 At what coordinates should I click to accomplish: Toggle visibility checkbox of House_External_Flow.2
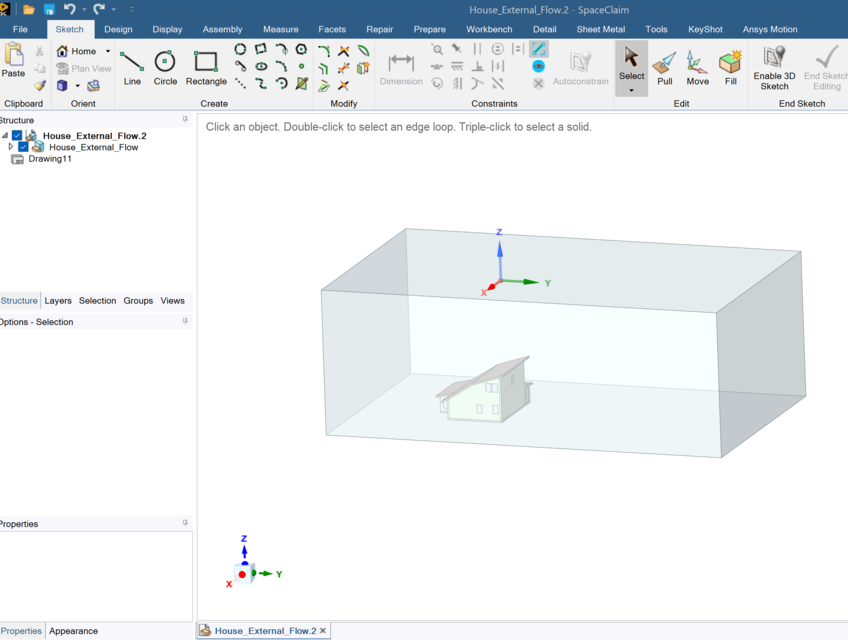(x=16, y=134)
